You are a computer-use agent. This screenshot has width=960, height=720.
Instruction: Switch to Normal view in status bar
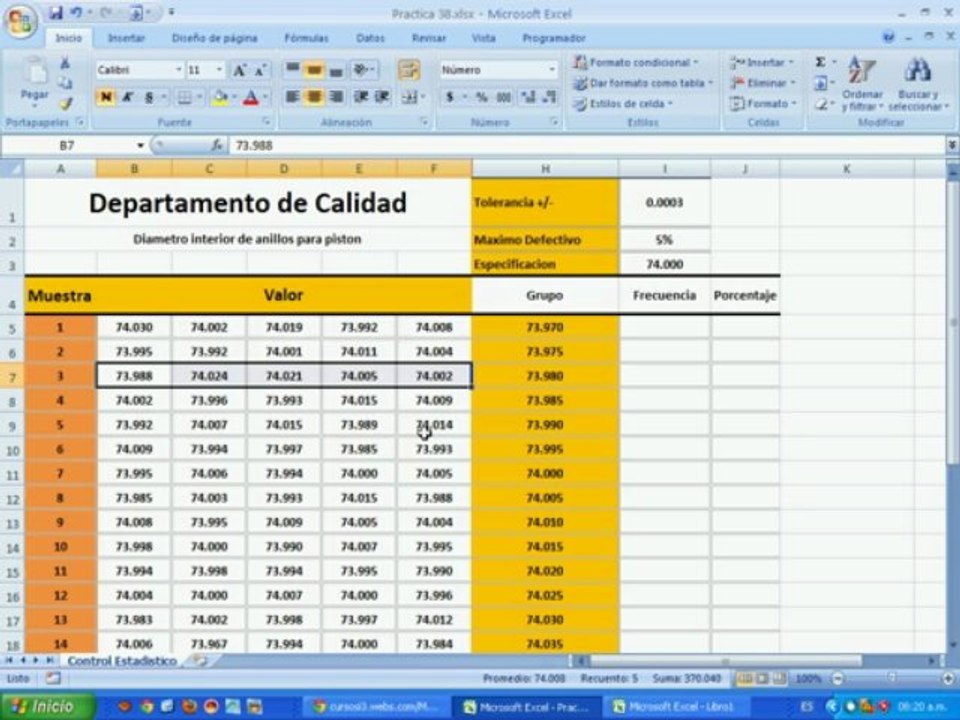click(x=745, y=678)
